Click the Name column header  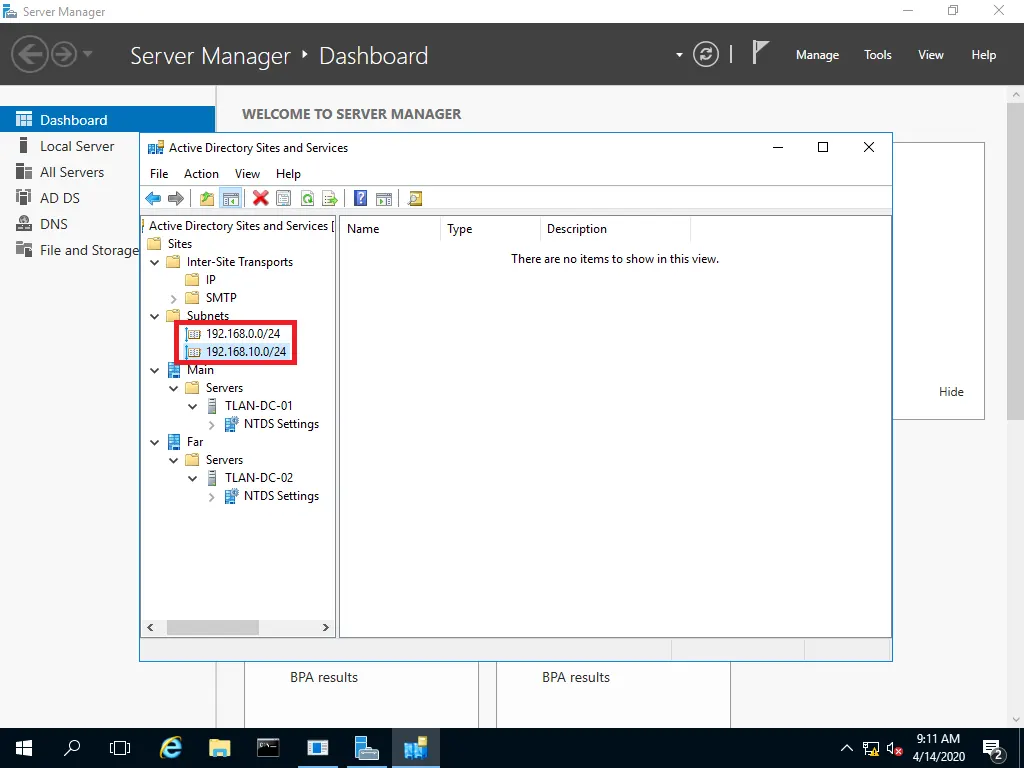coord(391,229)
